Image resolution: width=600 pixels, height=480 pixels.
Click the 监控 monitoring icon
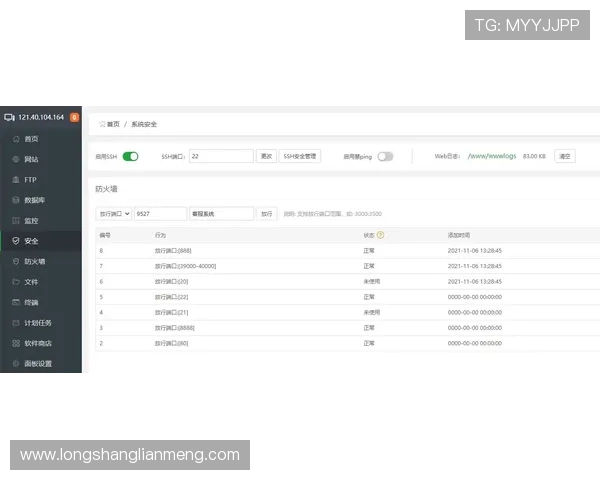click(15, 221)
